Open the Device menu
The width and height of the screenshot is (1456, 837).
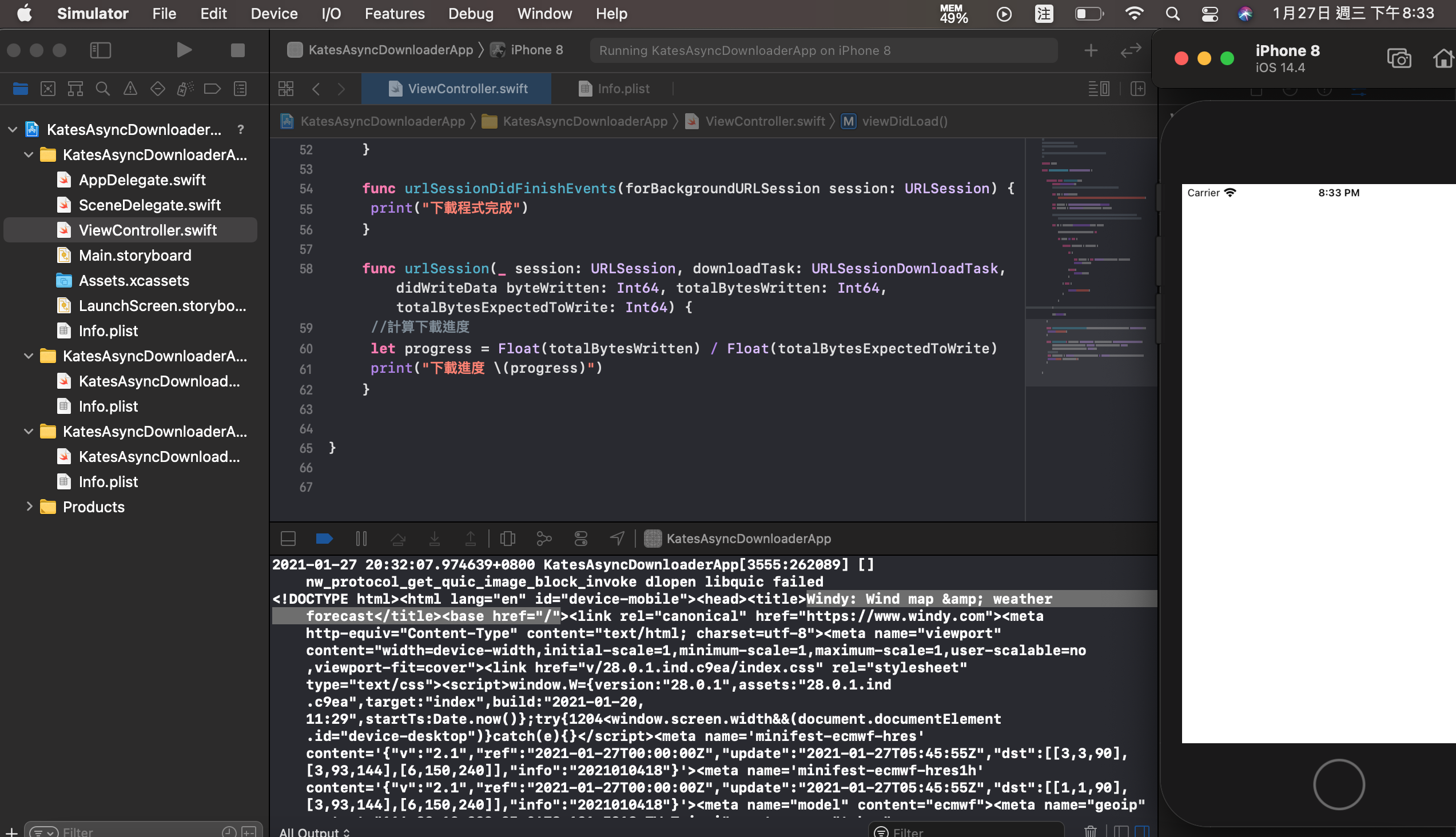click(274, 13)
